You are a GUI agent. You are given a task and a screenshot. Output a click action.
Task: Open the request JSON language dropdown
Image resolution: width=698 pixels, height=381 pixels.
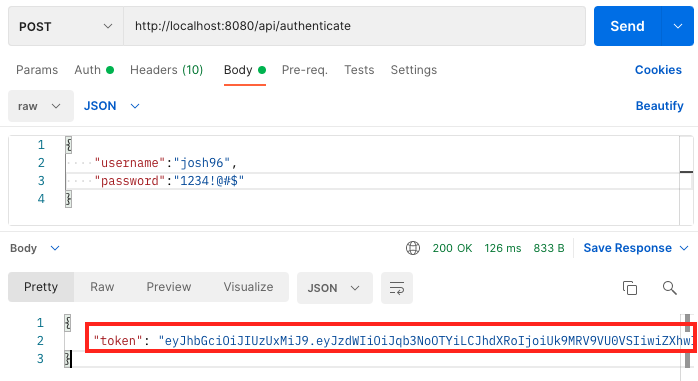[x=111, y=106]
